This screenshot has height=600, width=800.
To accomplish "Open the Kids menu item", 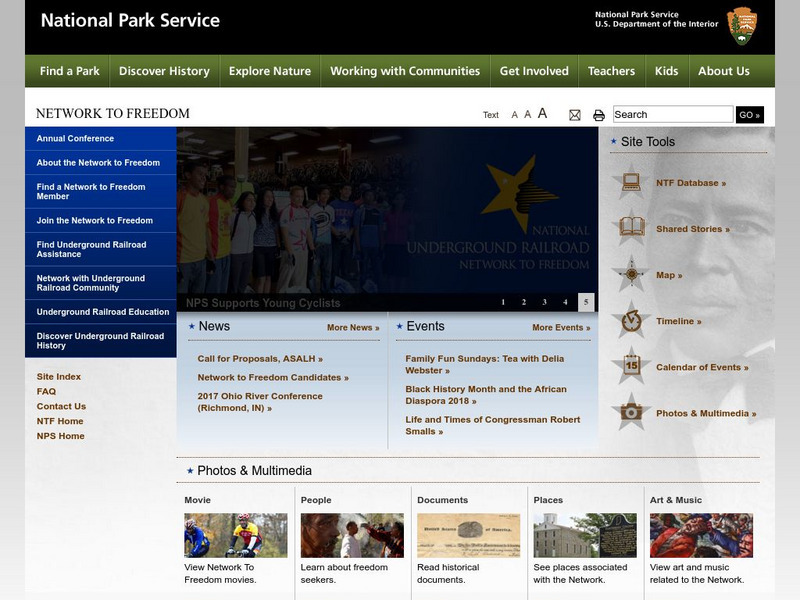I will 666,71.
